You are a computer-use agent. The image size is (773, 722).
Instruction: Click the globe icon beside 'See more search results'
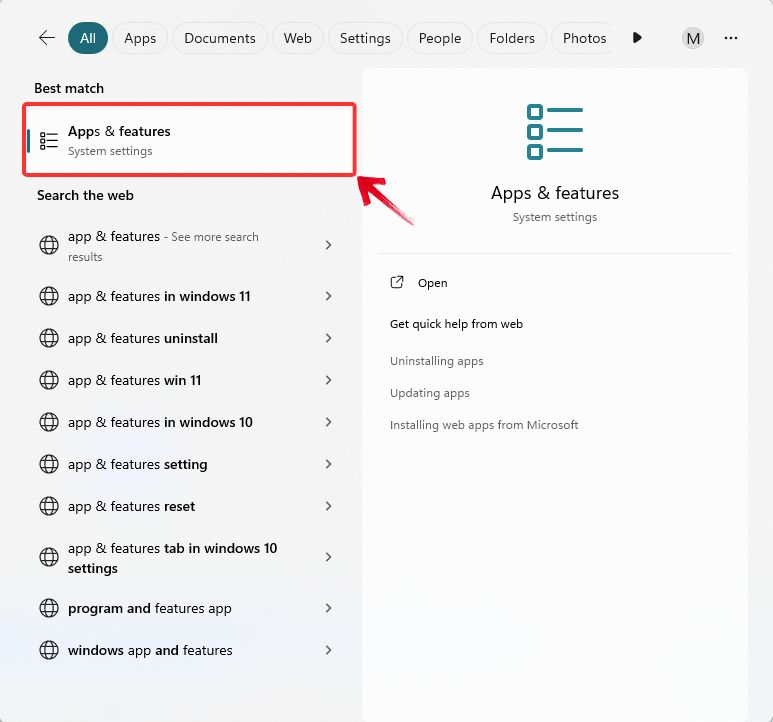49,245
